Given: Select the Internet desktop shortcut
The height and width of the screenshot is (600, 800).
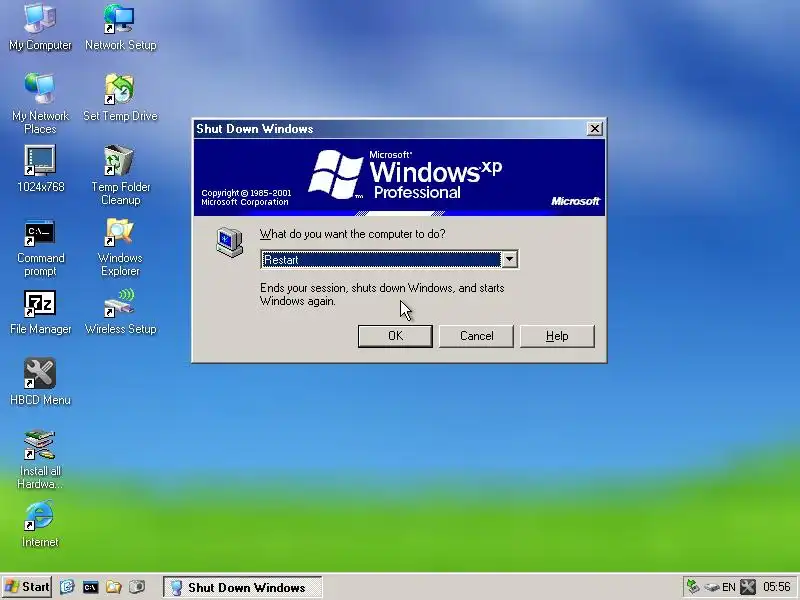Looking at the screenshot, I should pos(40,524).
